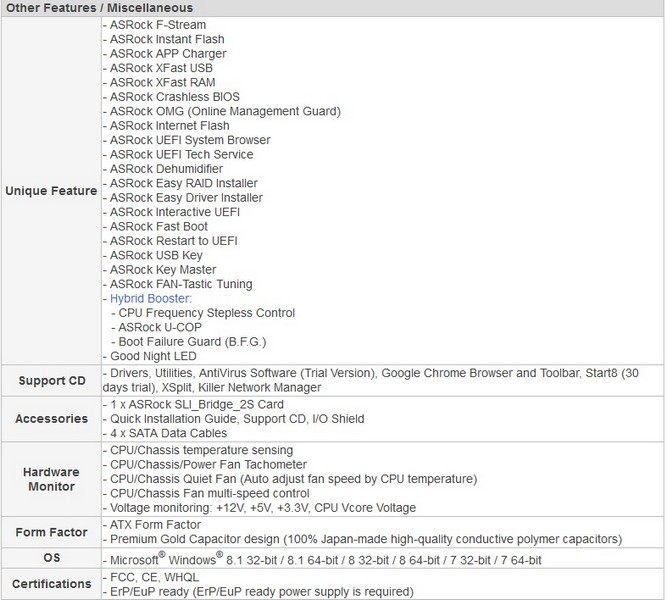Screen dimensions: 667x600
Task: Click the 'CPU/Chassis Quiet Fan' line
Action: [x=290, y=479]
